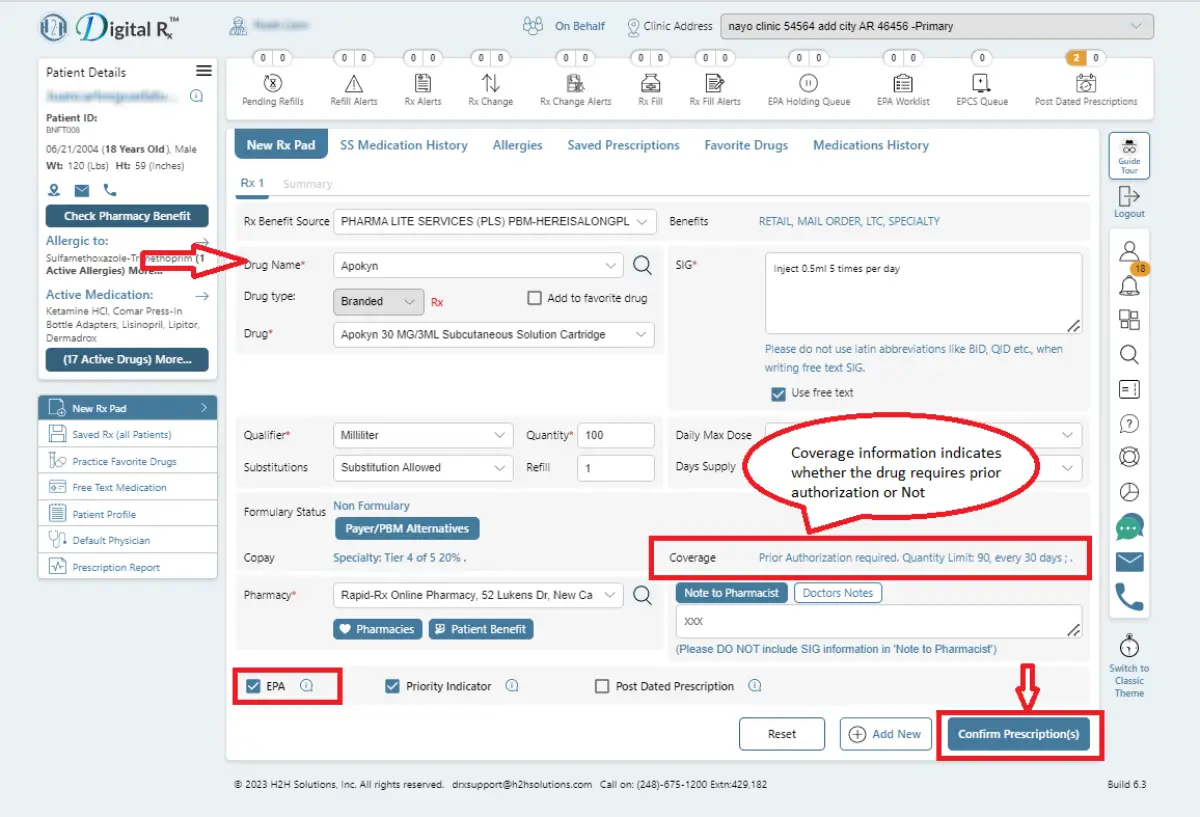The height and width of the screenshot is (817, 1200).
Task: Open EPA Holding Queue icon
Action: [809, 83]
